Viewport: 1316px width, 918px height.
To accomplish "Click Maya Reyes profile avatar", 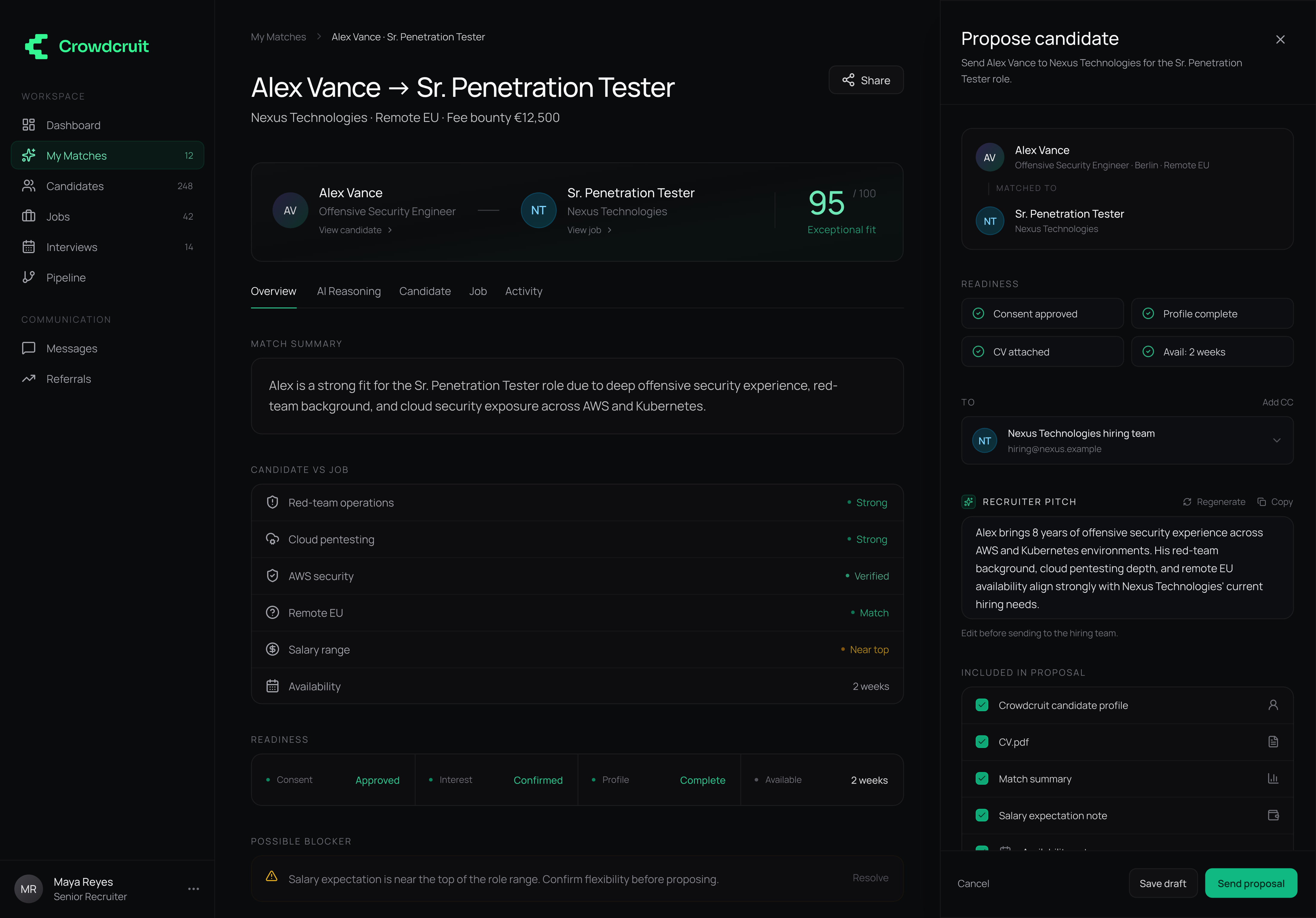I will 29,889.
